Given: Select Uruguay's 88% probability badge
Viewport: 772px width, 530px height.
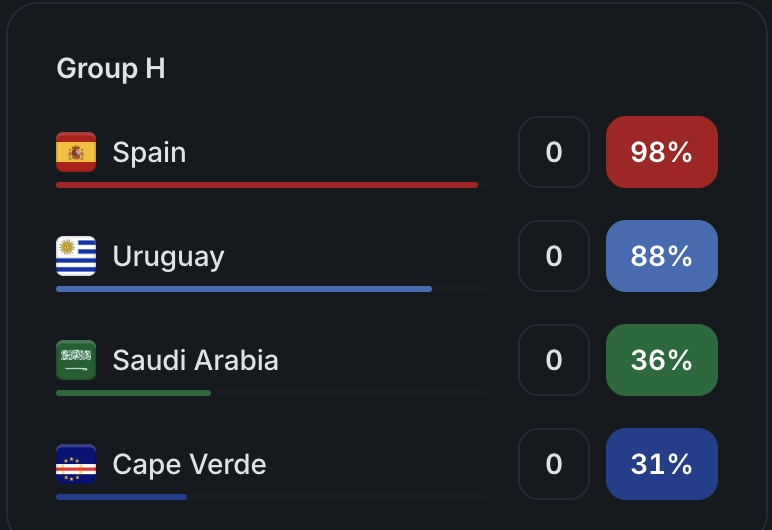Looking at the screenshot, I should tap(662, 256).
